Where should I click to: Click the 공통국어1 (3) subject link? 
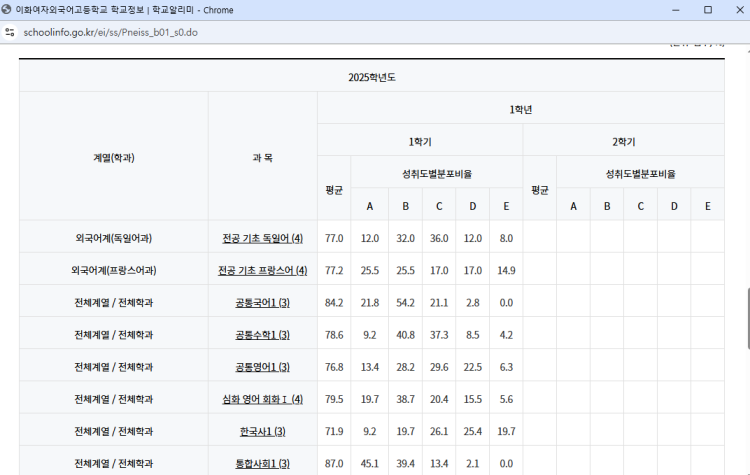[x=262, y=302]
